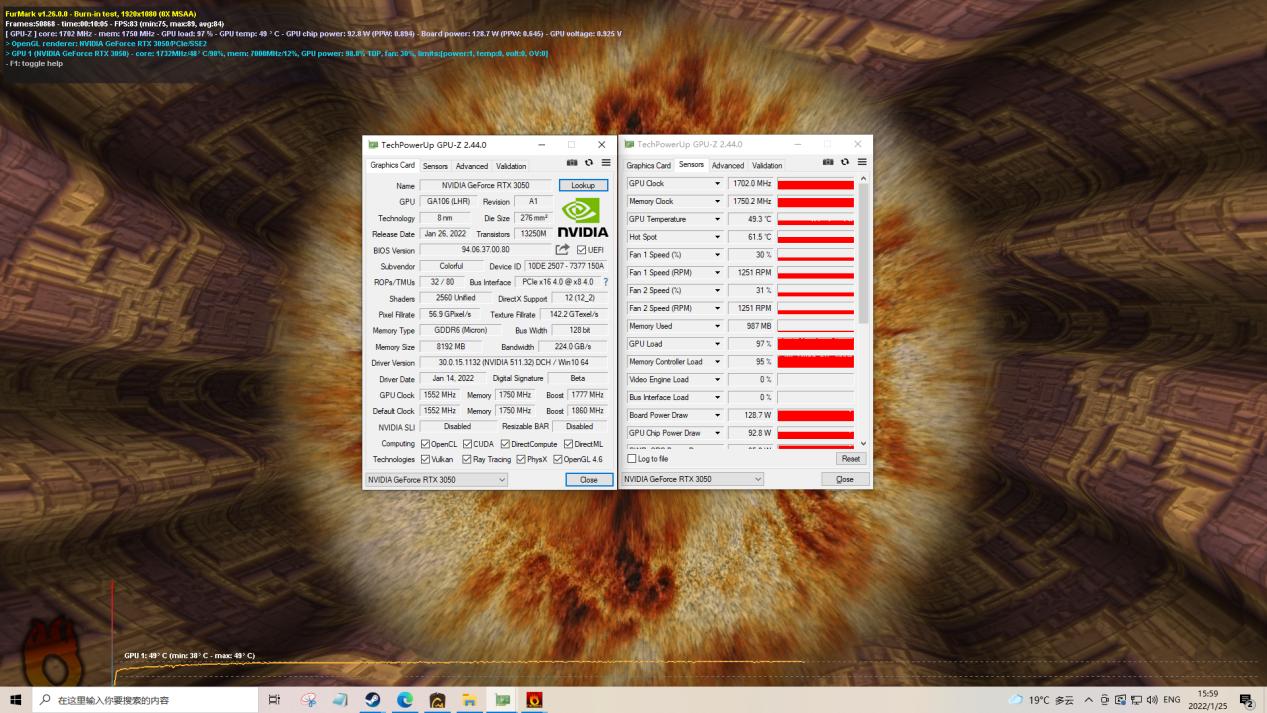Switch to the Sensors tab
This screenshot has width=1267, height=713.
(435, 165)
